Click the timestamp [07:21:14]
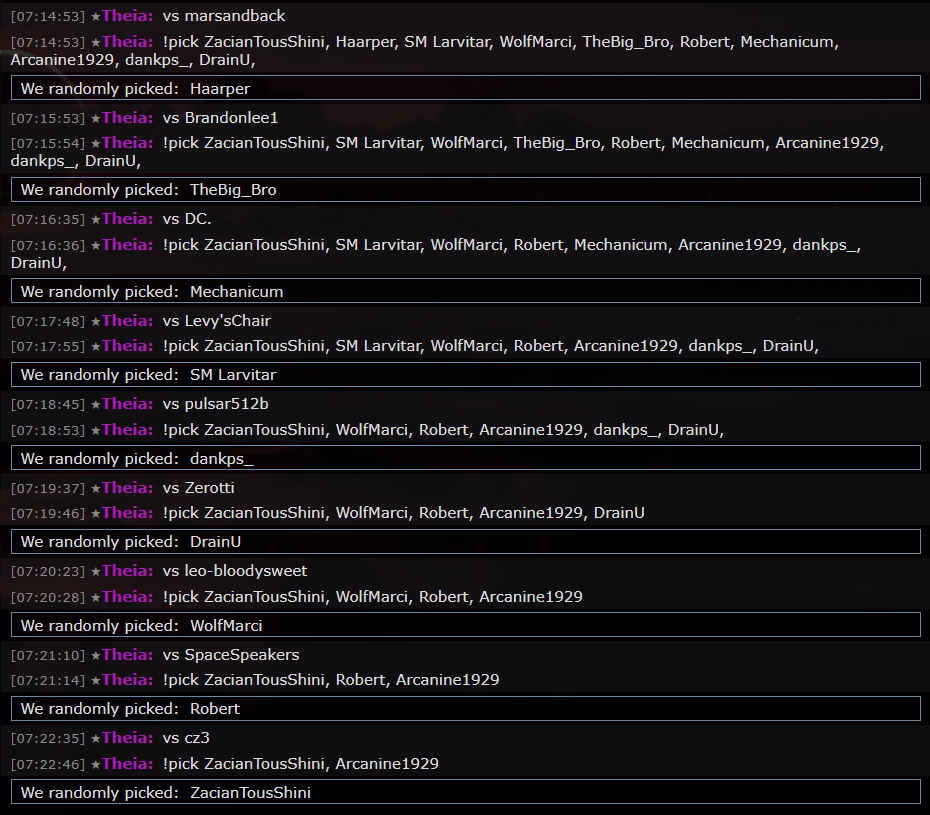Viewport: 930px width, 815px height. coord(48,680)
